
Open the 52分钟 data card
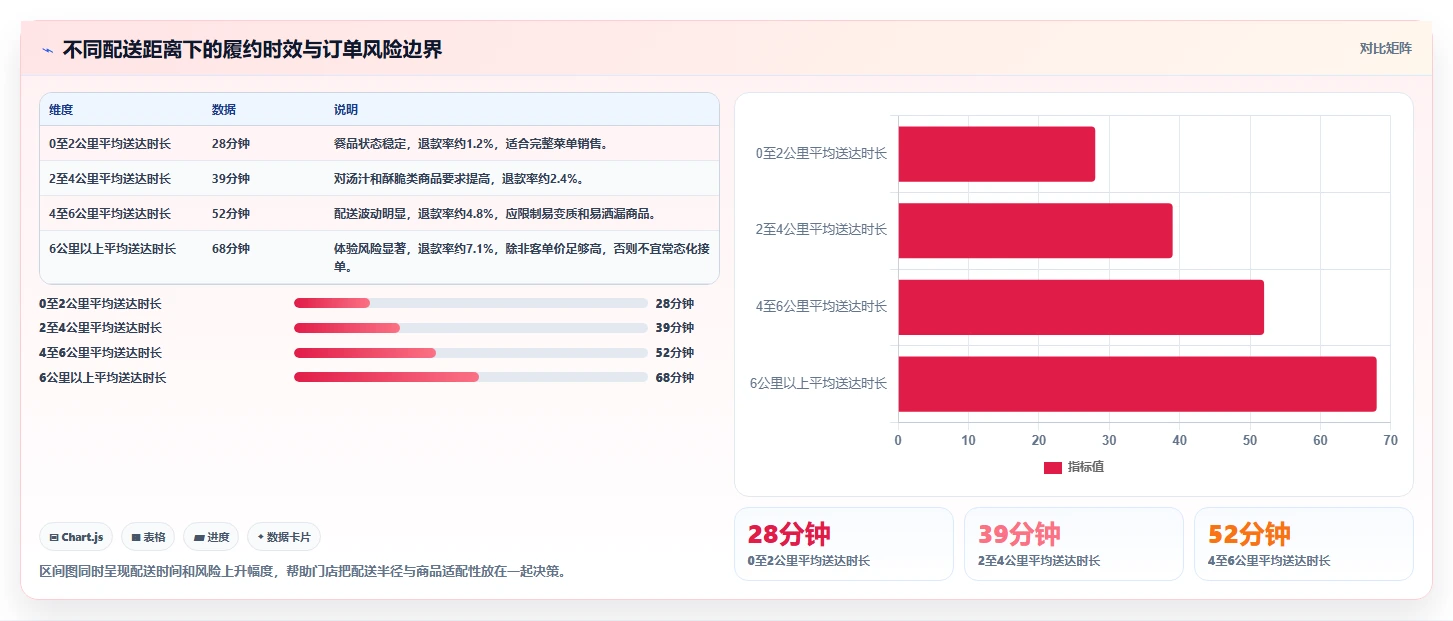1304,544
